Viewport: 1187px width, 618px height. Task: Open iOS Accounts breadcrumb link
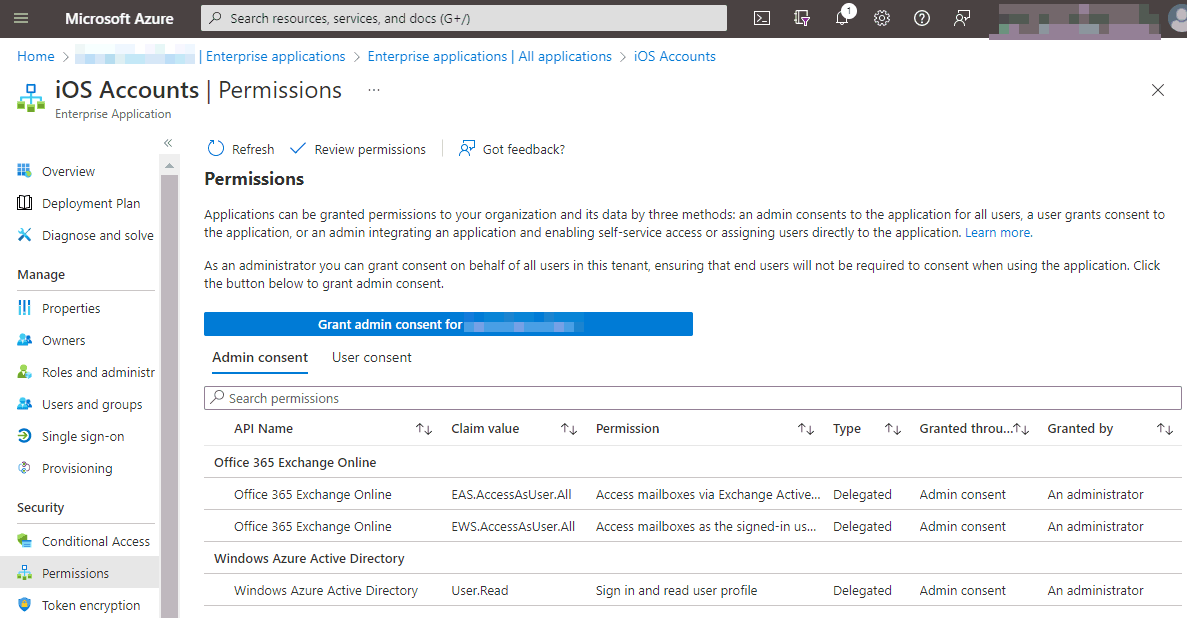[675, 56]
